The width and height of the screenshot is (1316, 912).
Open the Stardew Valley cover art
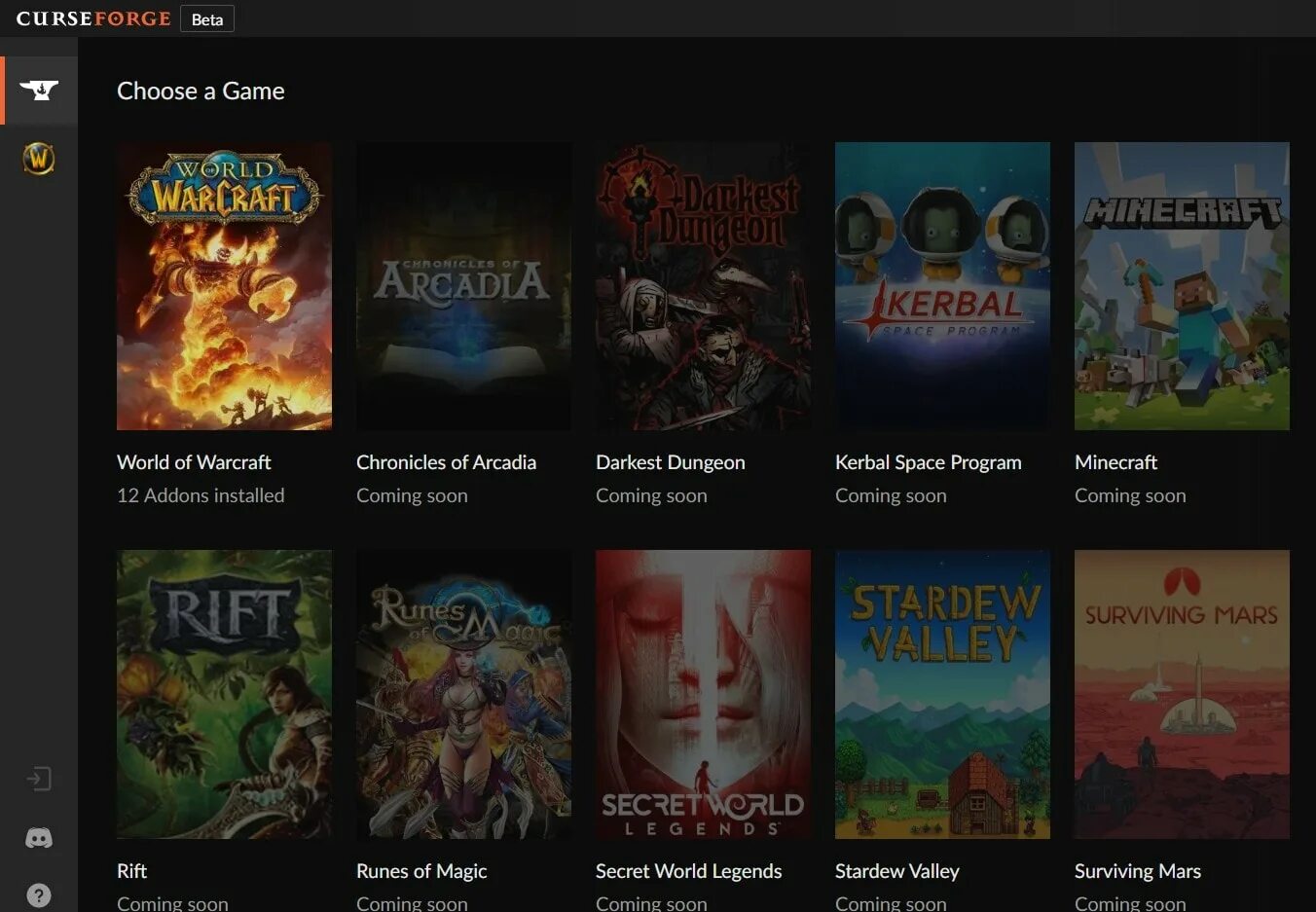coord(942,694)
